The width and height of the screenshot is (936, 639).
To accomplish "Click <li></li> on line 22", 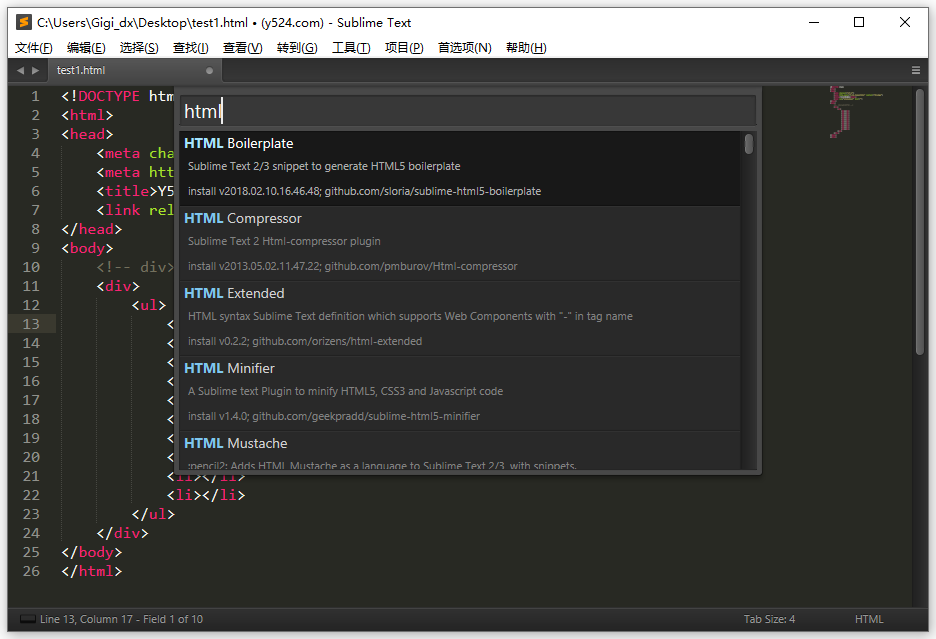I will [206, 495].
